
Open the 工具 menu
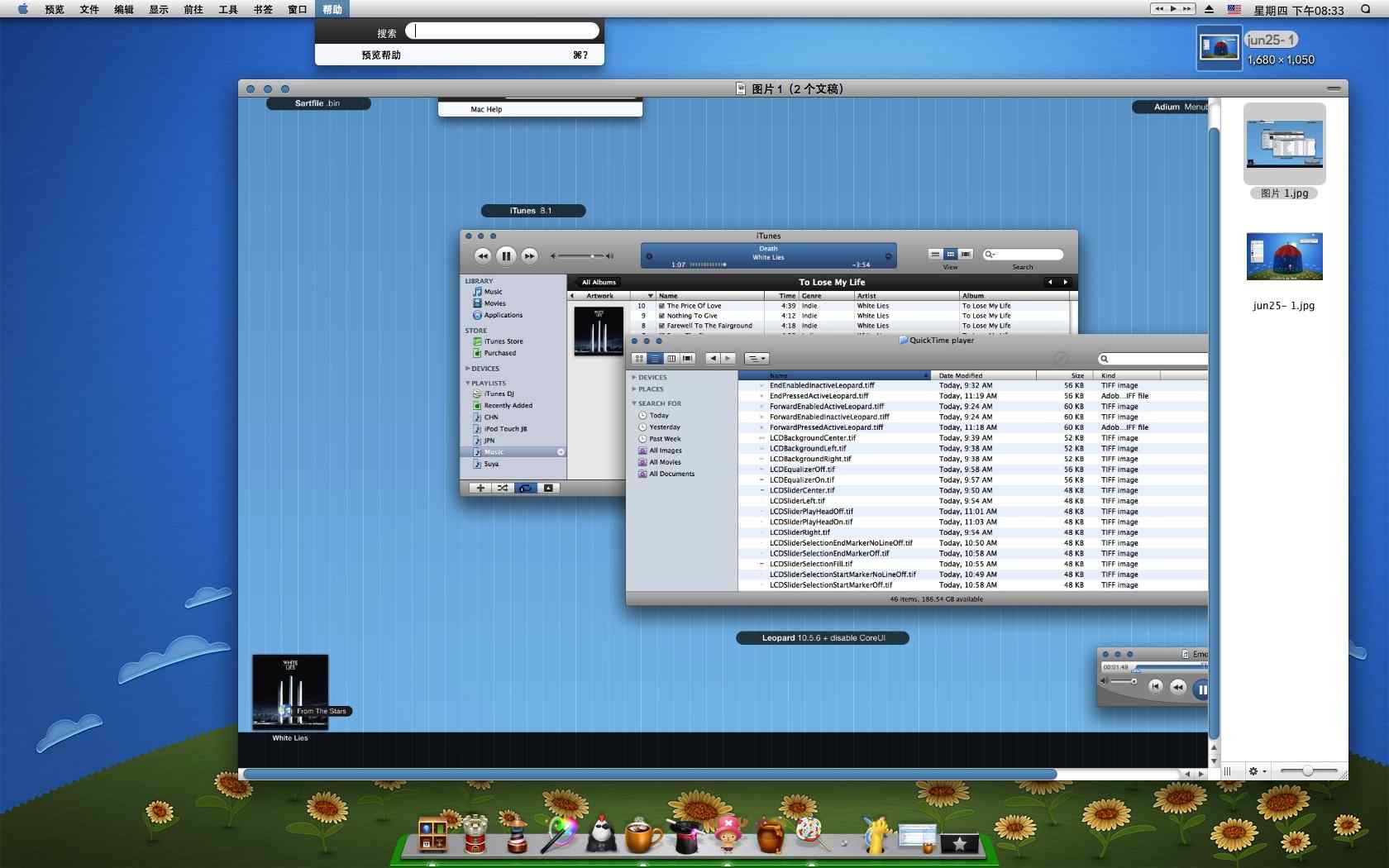tap(228, 9)
